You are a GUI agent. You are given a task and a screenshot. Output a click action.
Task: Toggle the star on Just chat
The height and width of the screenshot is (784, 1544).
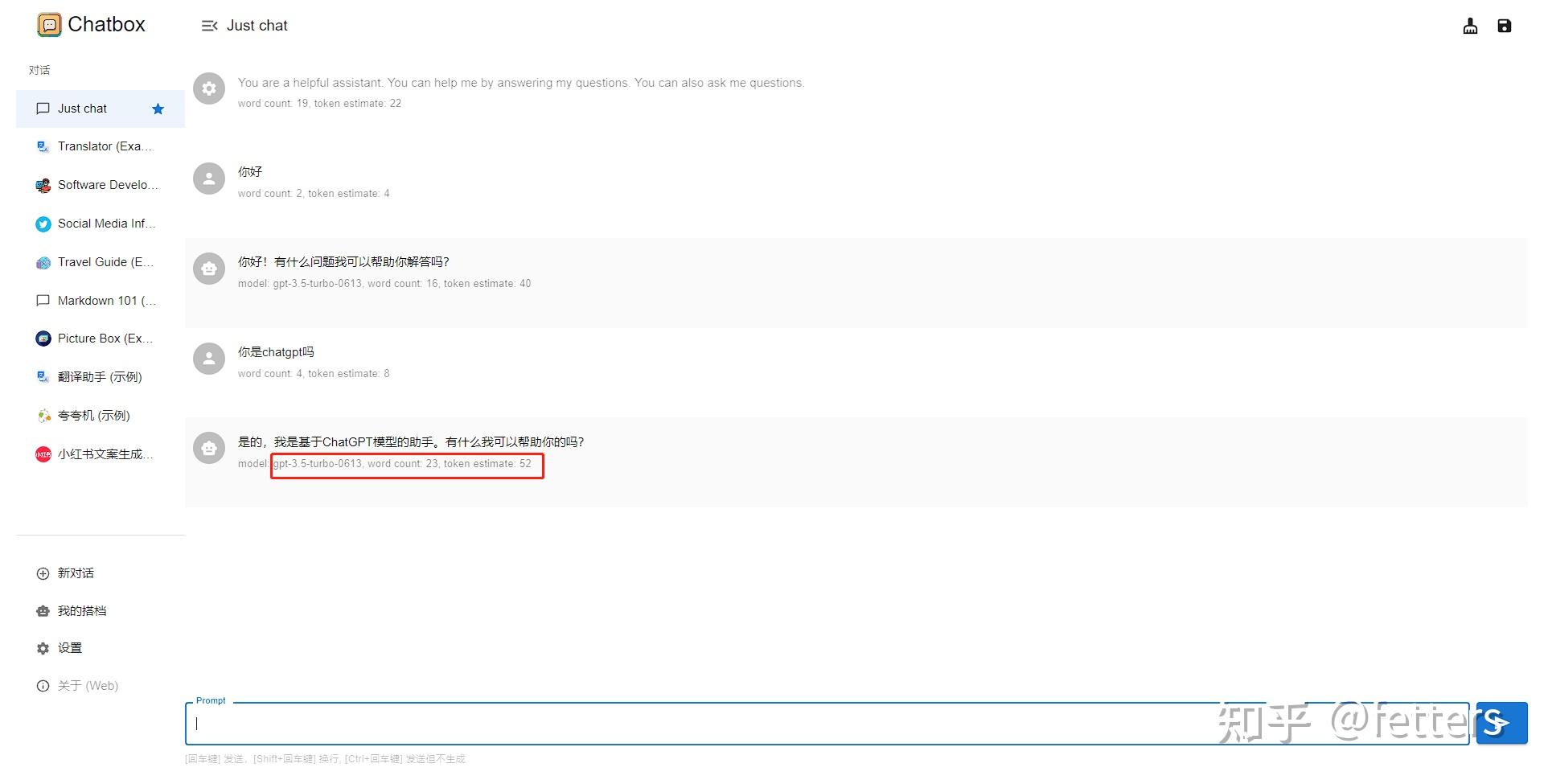click(x=158, y=109)
